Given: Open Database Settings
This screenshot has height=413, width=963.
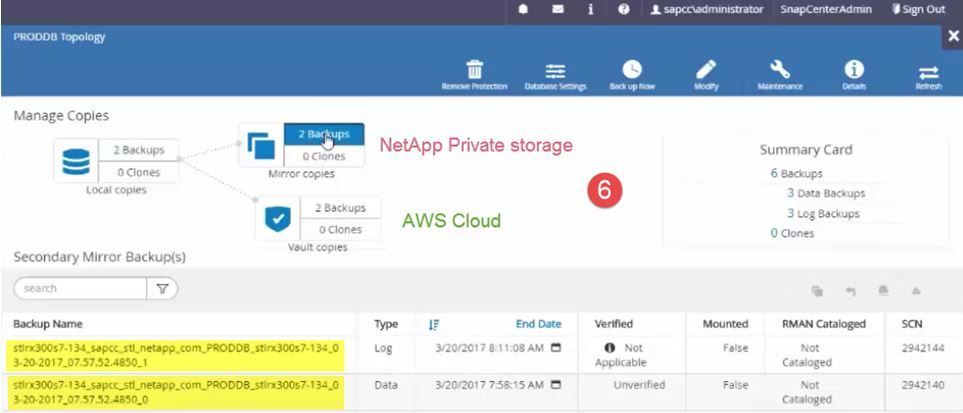Looking at the screenshot, I should pos(555,69).
